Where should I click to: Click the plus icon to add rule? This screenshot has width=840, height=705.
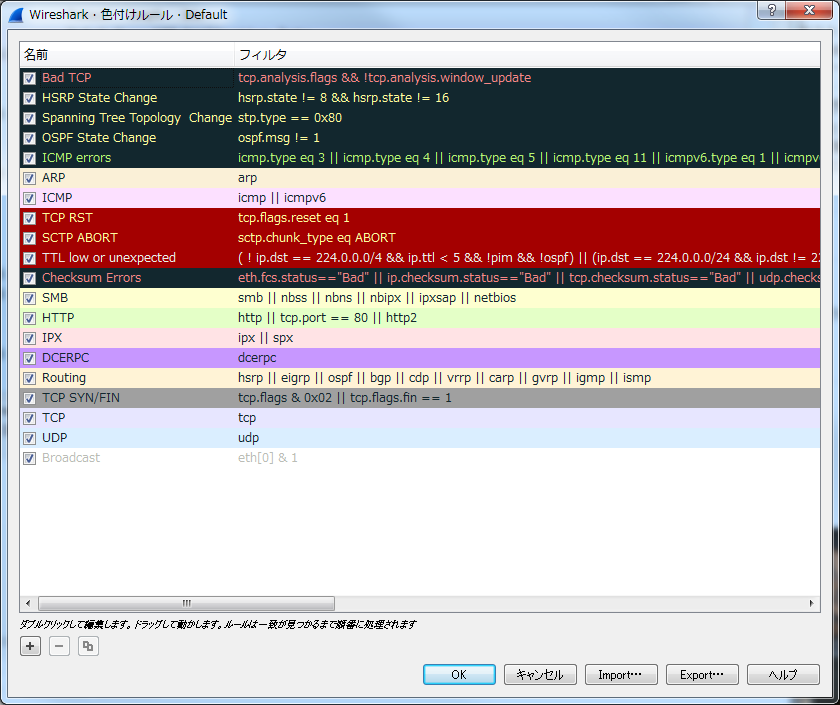[30, 646]
